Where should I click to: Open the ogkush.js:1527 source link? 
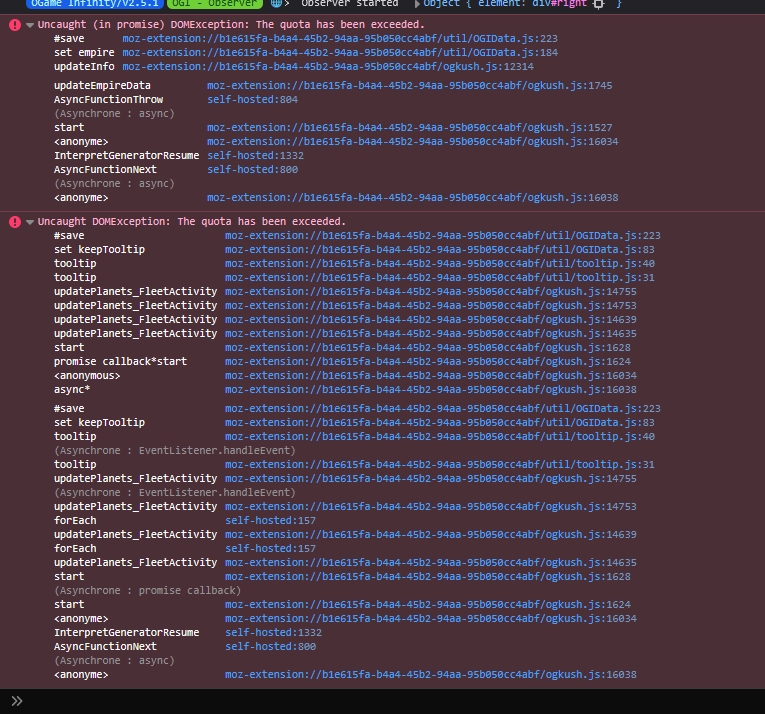409,128
